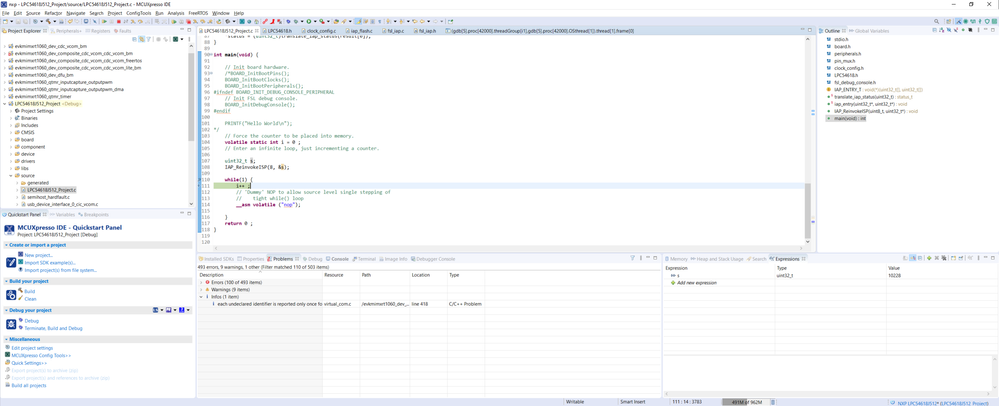
Task: Switch to the clock_config.c editor tab
Action: [x=321, y=31]
